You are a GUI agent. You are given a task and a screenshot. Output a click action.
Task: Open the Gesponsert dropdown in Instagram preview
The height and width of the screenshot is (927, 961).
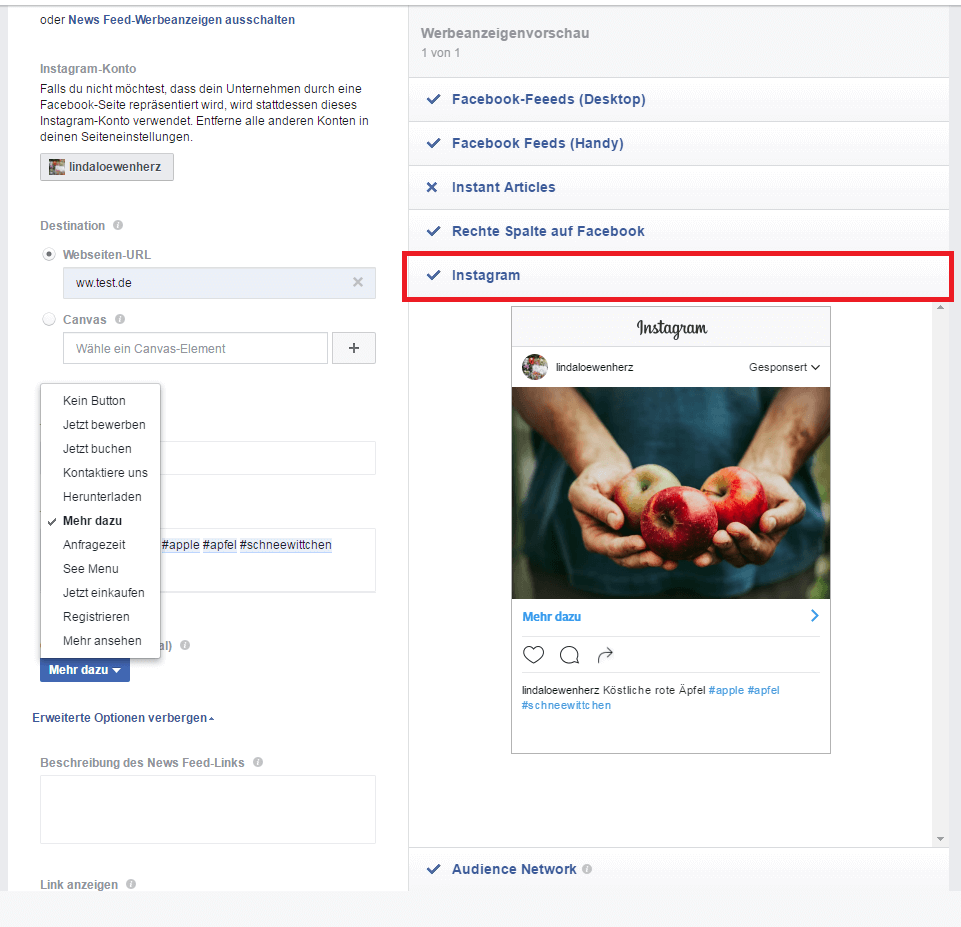(x=784, y=367)
